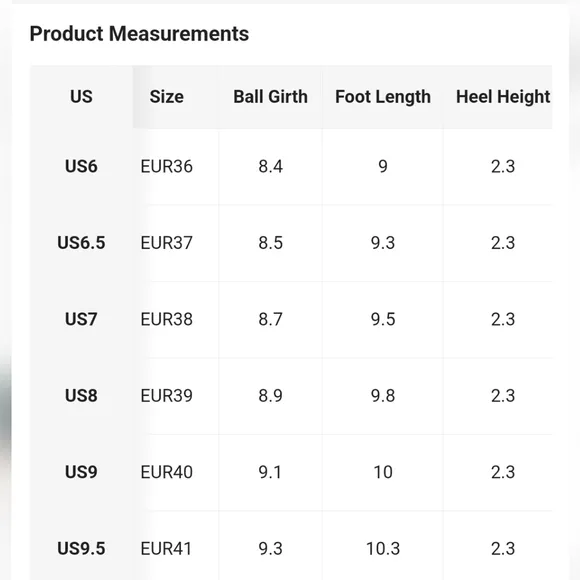The width and height of the screenshot is (580, 580).
Task: Select foot length value 9.8
Action: pyautogui.click(x=383, y=395)
